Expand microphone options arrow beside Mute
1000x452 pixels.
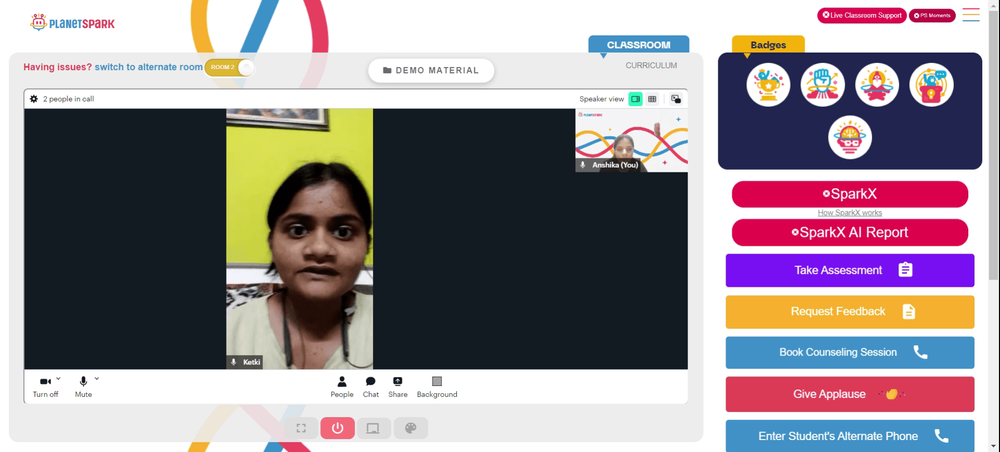coord(97,378)
